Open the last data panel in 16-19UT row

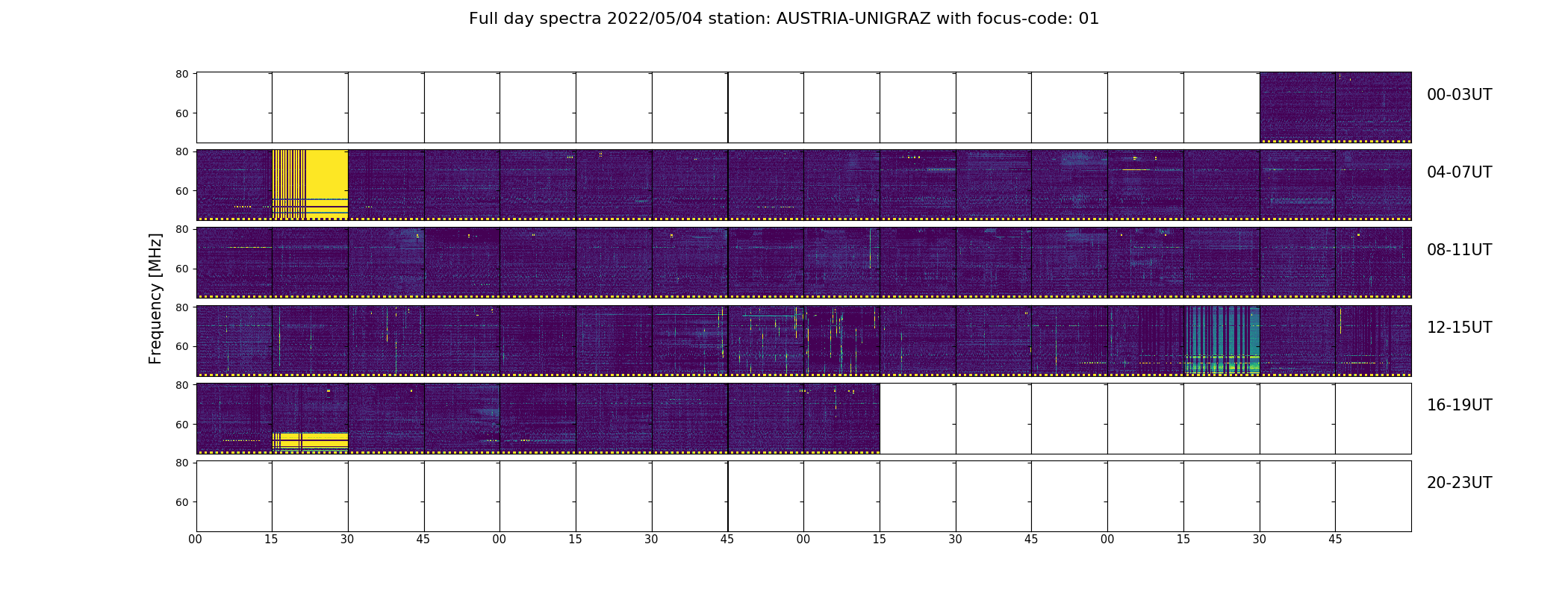[841, 419]
